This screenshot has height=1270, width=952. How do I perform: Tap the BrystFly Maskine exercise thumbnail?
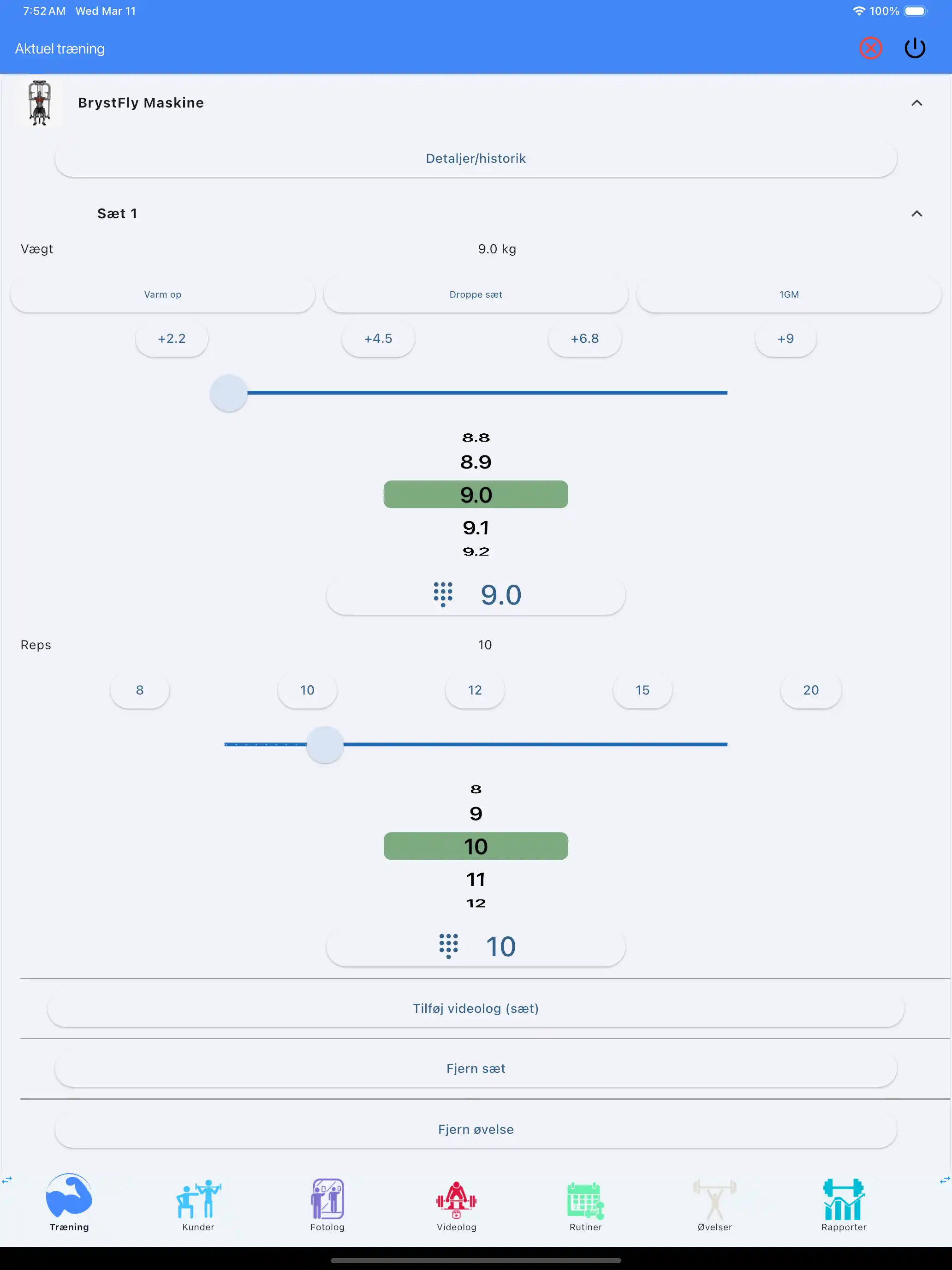40,103
